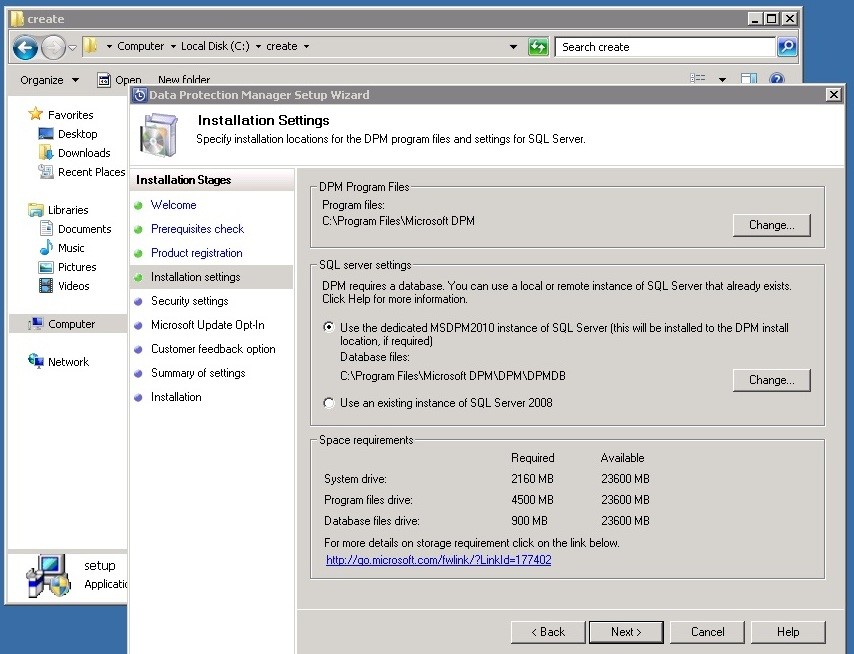Click Change button for DPM program files
The image size is (854, 654).
click(x=771, y=225)
